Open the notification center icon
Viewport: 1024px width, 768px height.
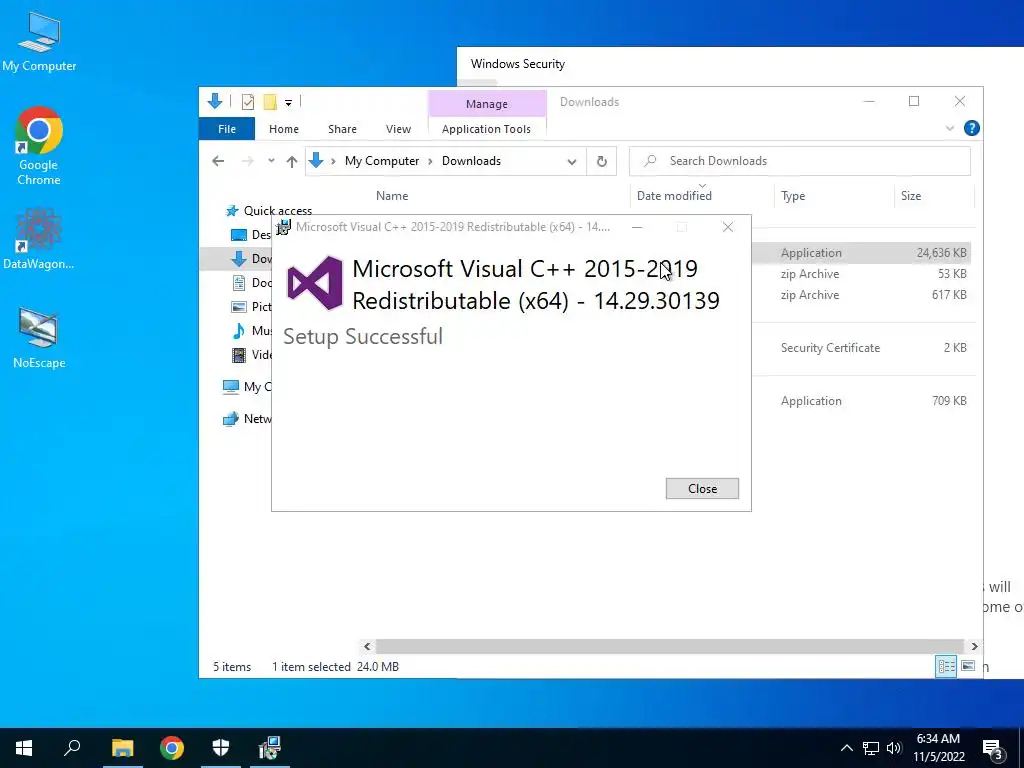coord(993,748)
